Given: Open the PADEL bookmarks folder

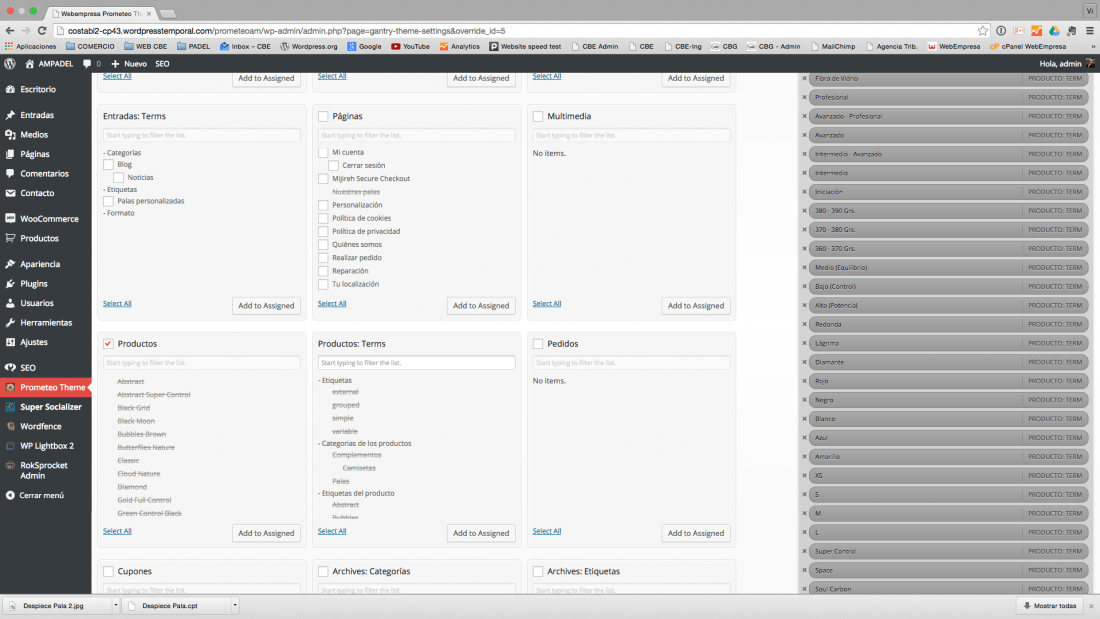Looking at the screenshot, I should pos(194,46).
